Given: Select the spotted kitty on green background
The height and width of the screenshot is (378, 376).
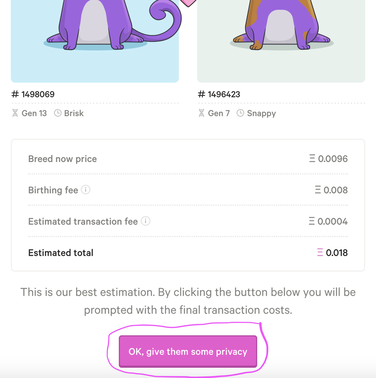Looking at the screenshot, I should (281, 41).
